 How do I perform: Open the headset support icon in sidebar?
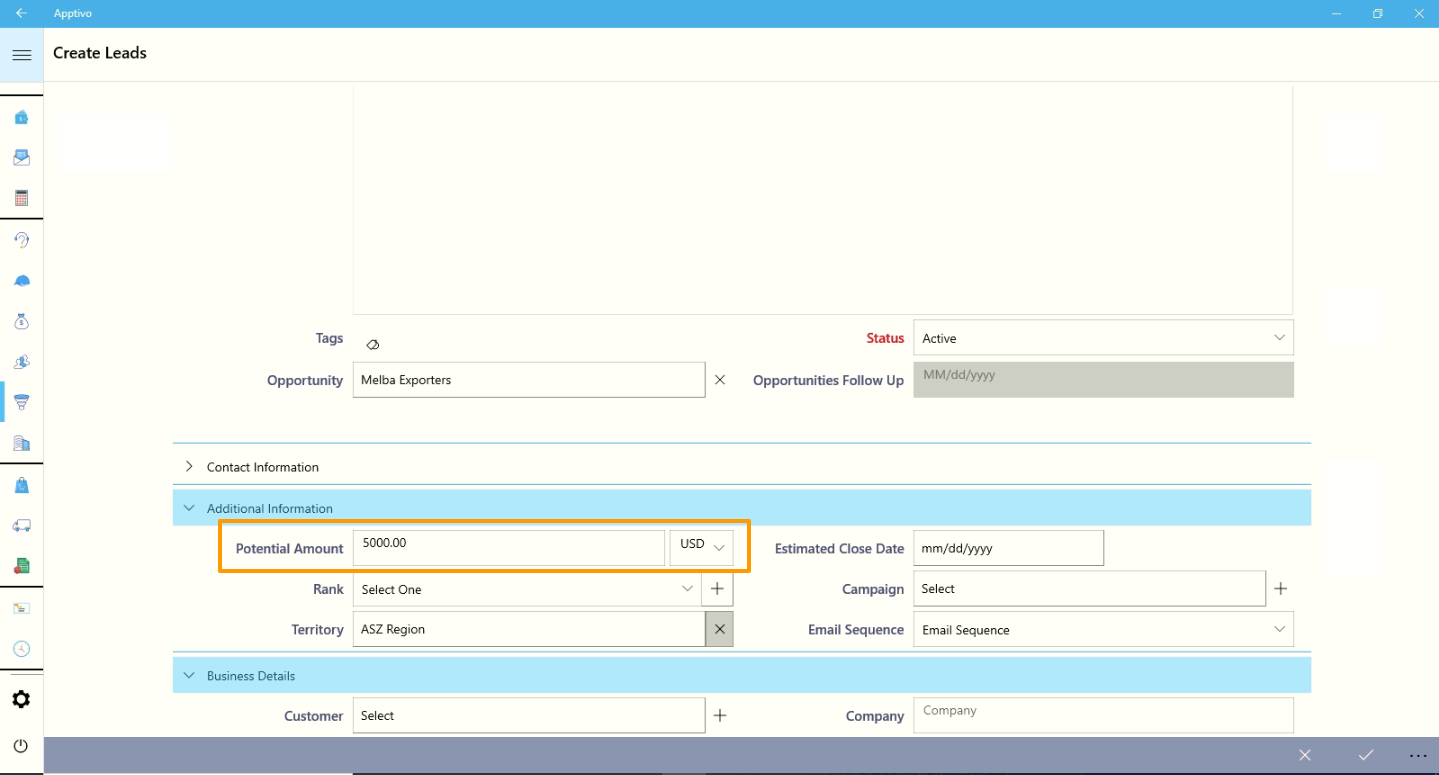(x=21, y=240)
